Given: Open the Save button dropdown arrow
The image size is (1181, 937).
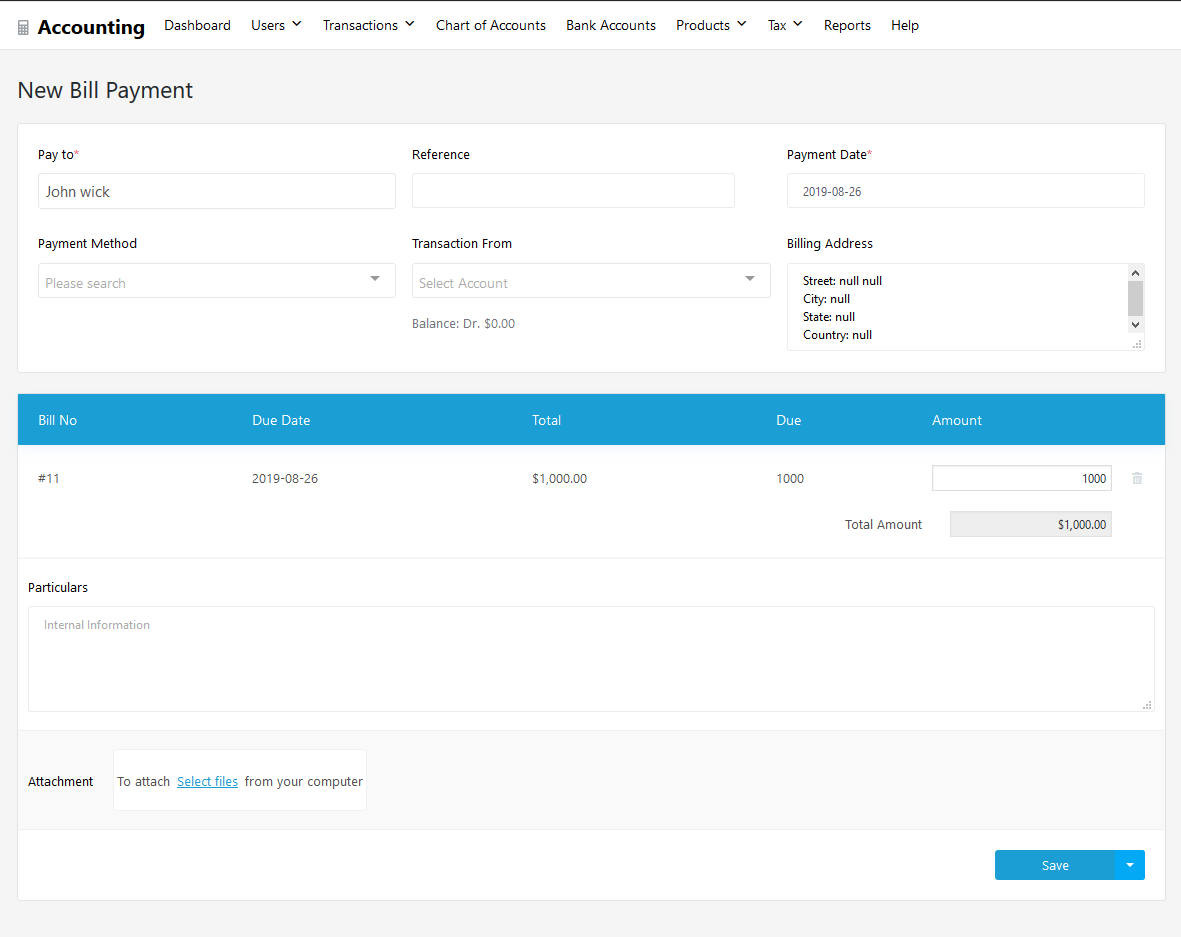Looking at the screenshot, I should (1130, 865).
